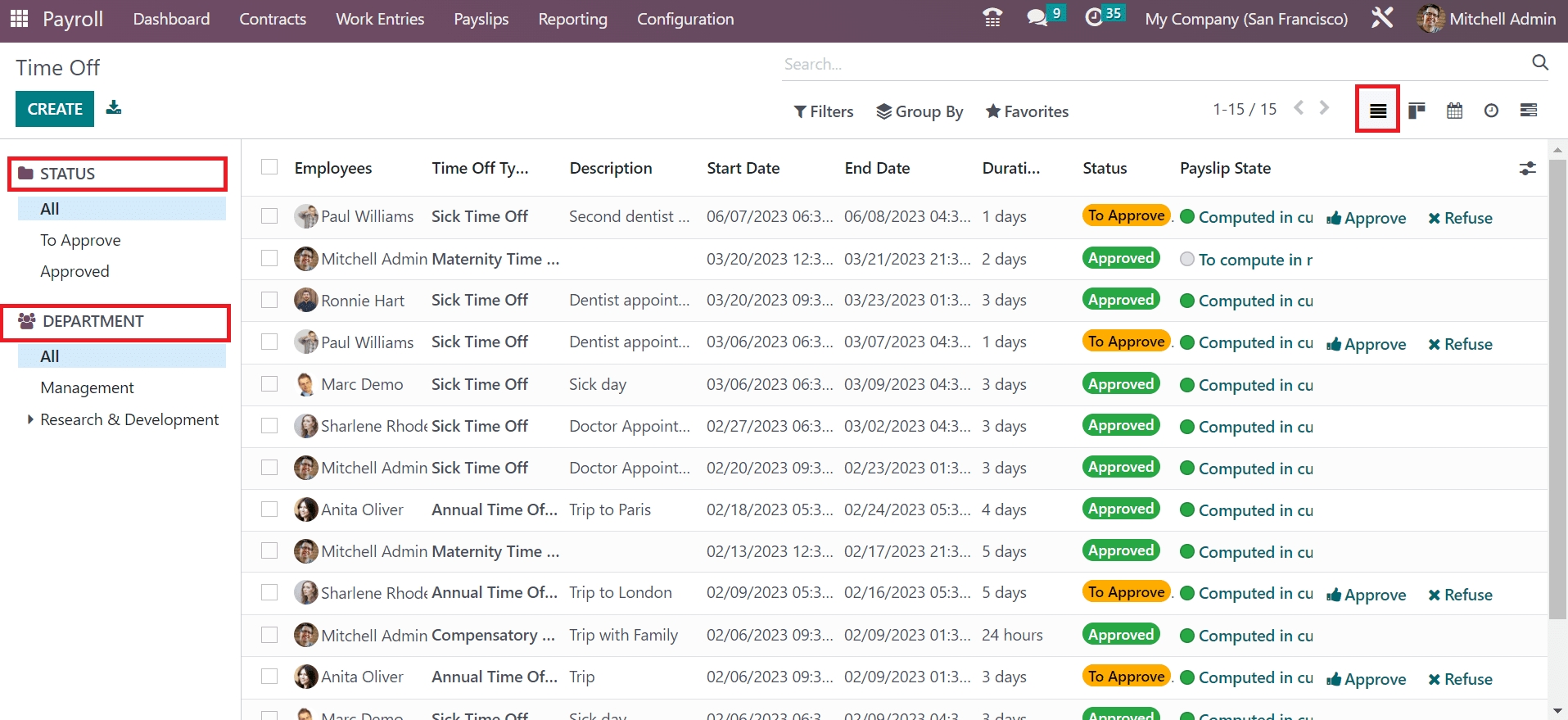Image resolution: width=1568 pixels, height=720 pixels.
Task: Switch to list view icon
Action: [1378, 111]
